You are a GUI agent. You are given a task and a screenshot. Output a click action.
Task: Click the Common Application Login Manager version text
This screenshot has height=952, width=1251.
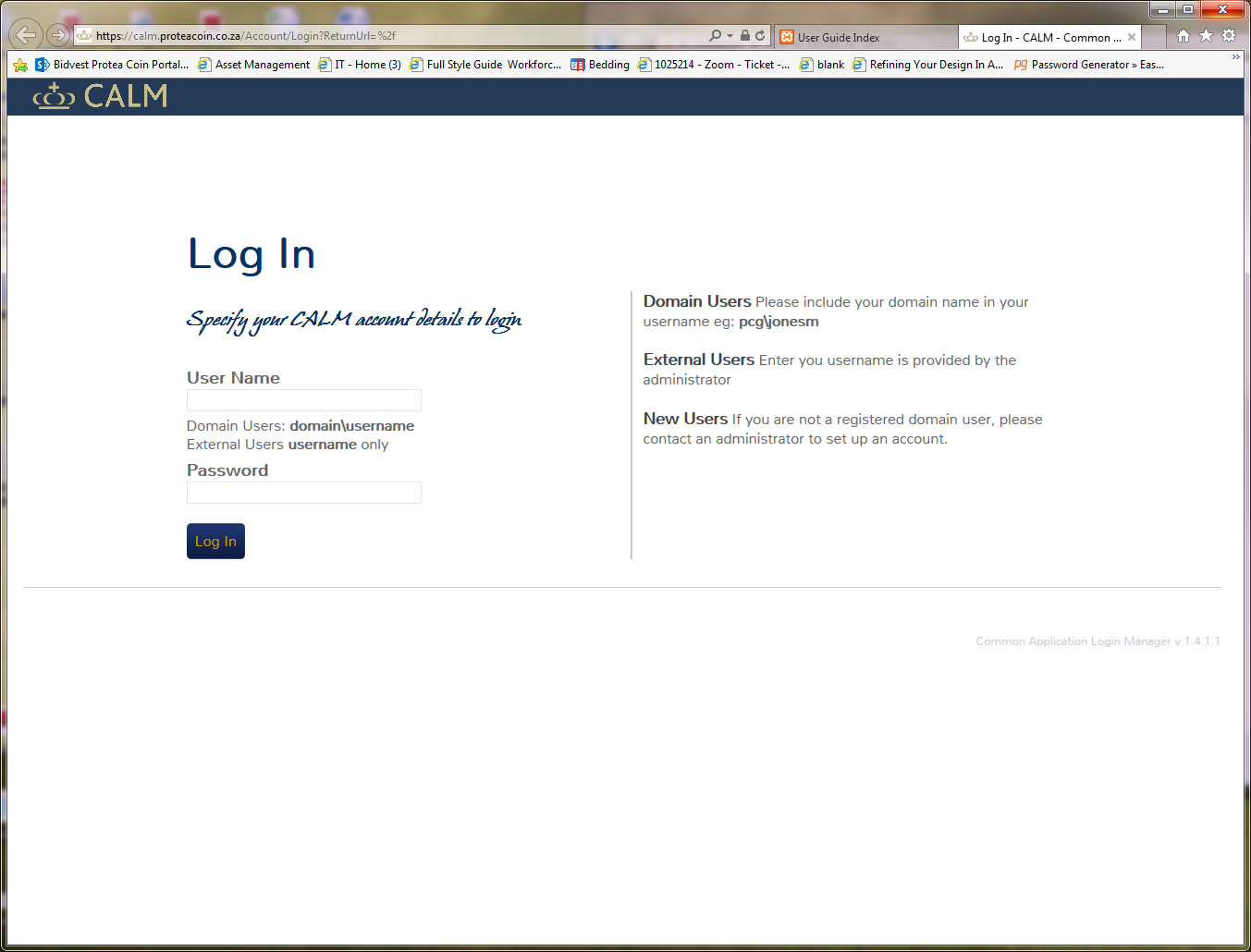pos(1098,641)
